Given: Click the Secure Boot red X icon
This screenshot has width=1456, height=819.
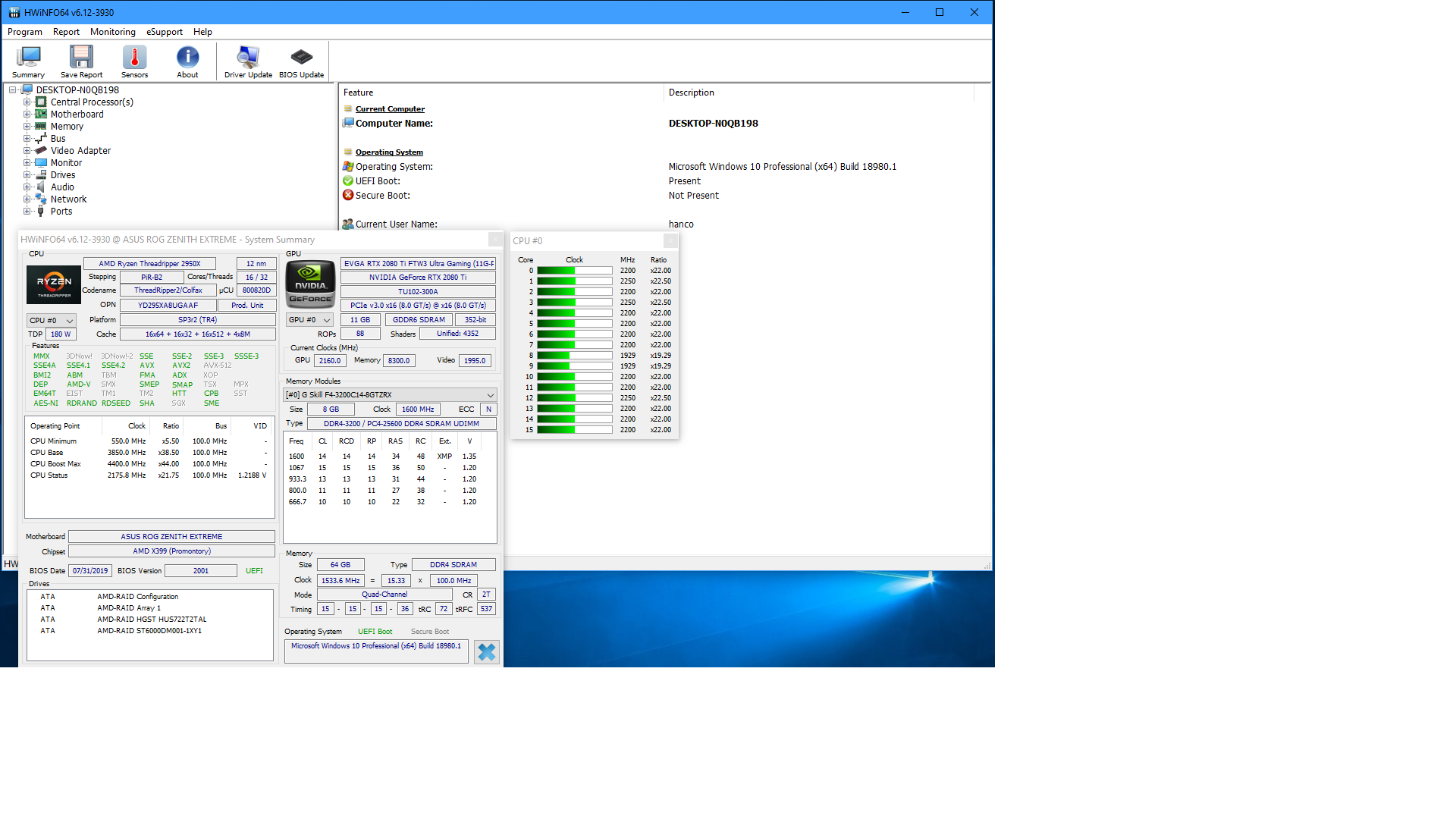Looking at the screenshot, I should [348, 195].
